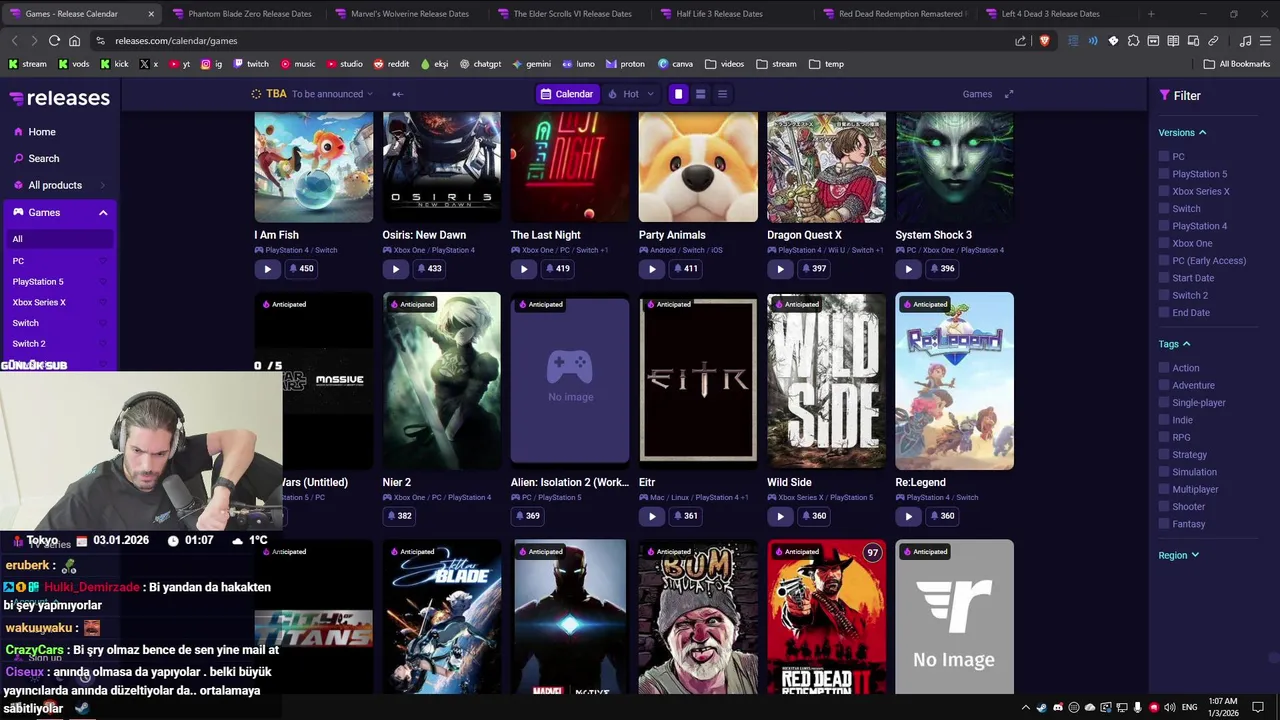
Task: Play The Last Night trailer
Action: [523, 269]
